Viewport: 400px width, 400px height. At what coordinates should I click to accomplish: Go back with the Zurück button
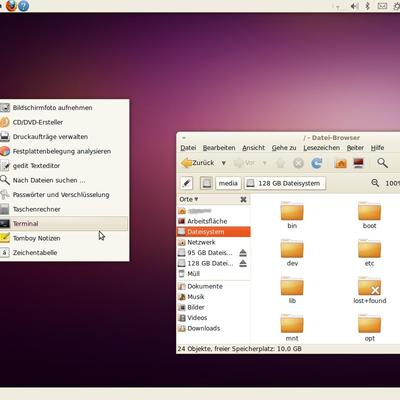click(x=197, y=163)
